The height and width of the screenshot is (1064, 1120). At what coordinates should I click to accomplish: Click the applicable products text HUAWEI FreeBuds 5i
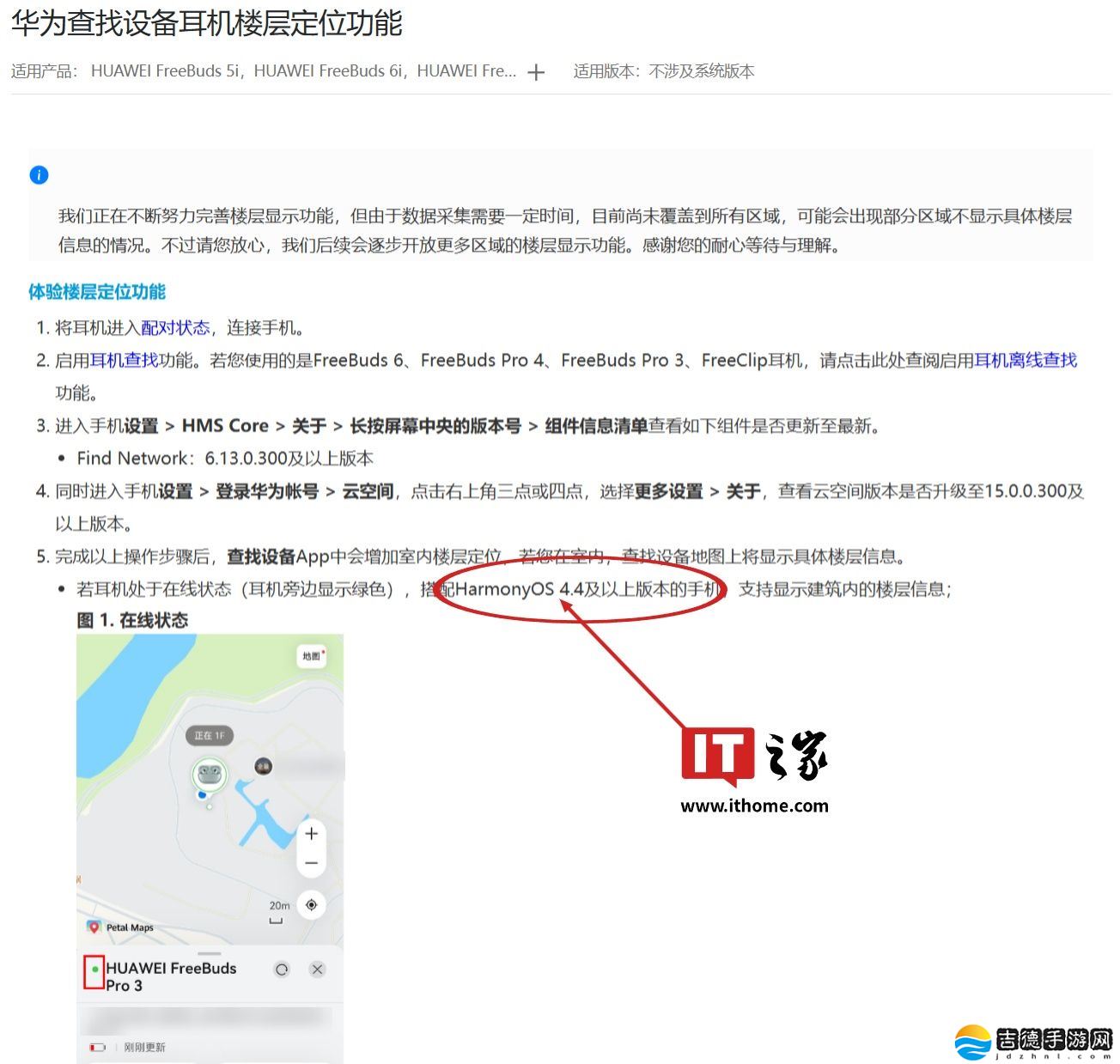coord(165,71)
